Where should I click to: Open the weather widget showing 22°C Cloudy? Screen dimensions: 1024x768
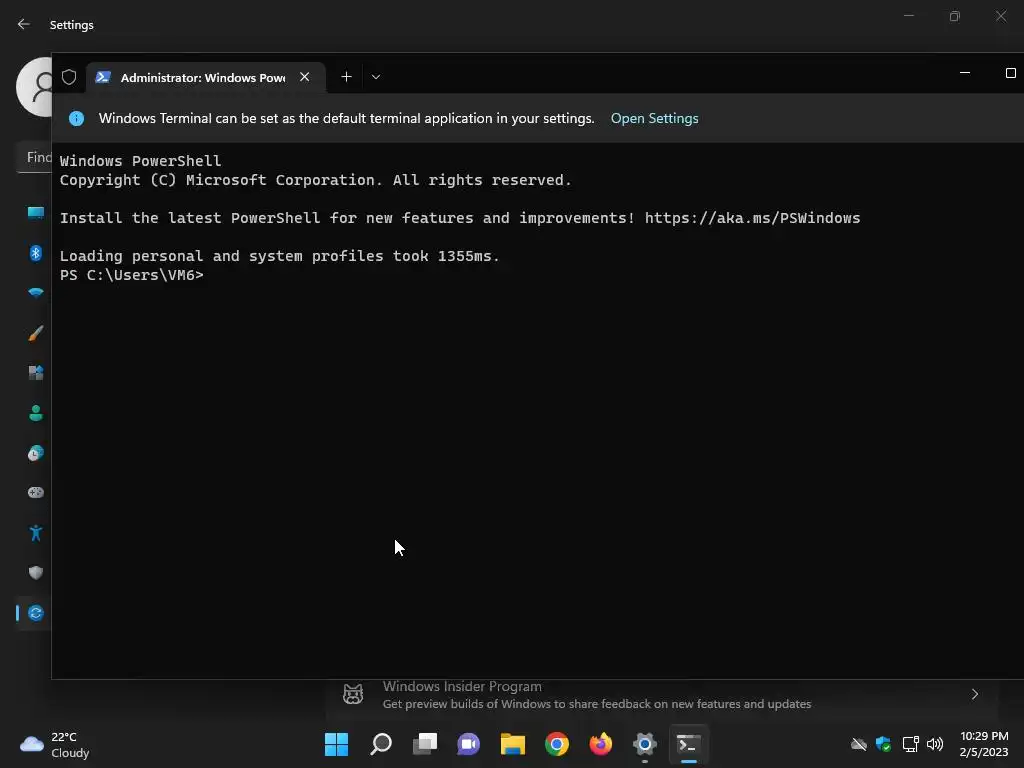(55, 744)
